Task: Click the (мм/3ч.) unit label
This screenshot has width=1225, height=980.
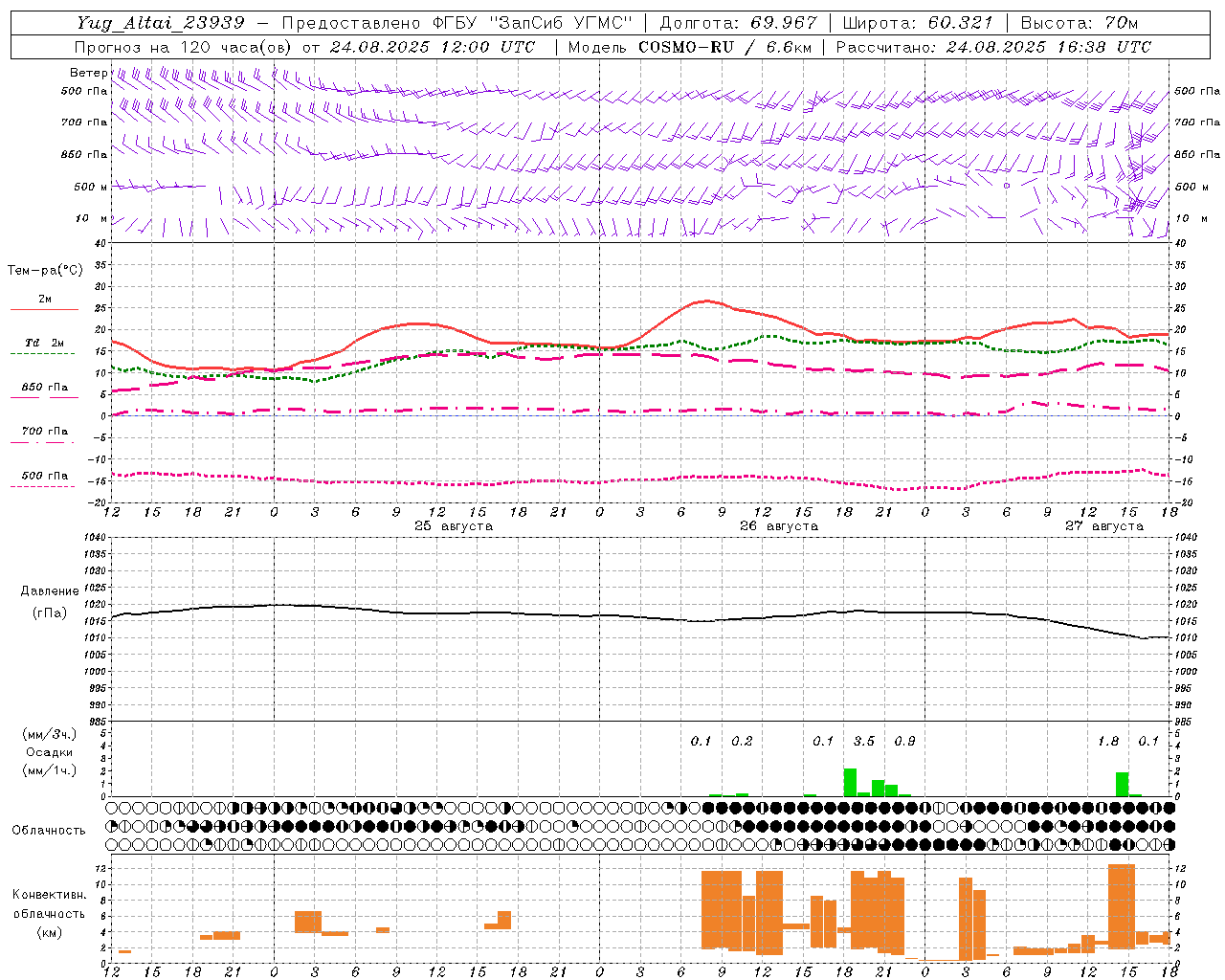Action: (50, 734)
